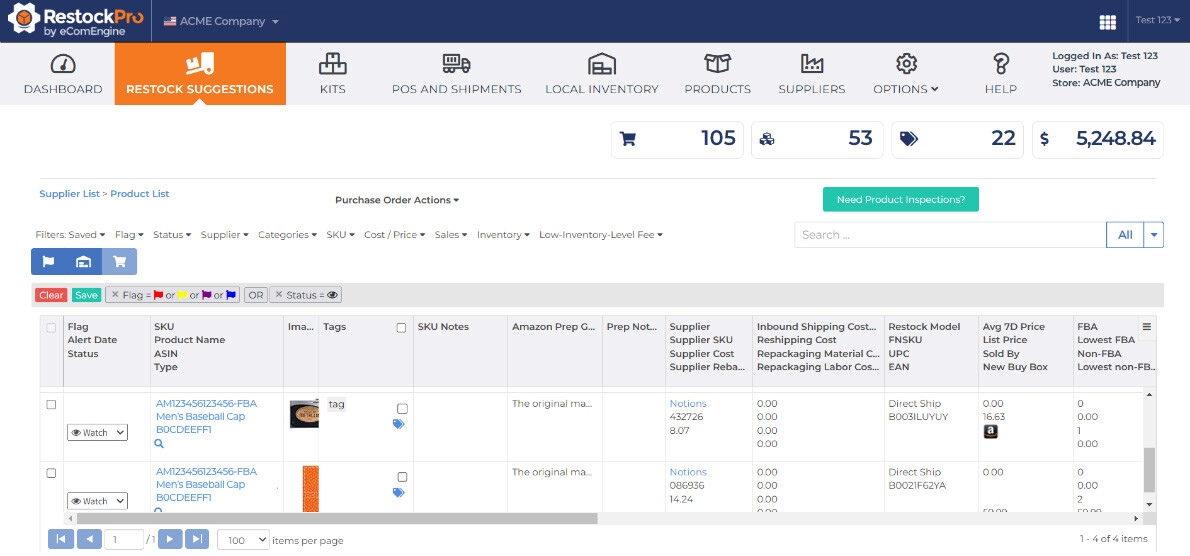
Task: Click the magnifier icon under first product ASIN
Action: coord(159,443)
